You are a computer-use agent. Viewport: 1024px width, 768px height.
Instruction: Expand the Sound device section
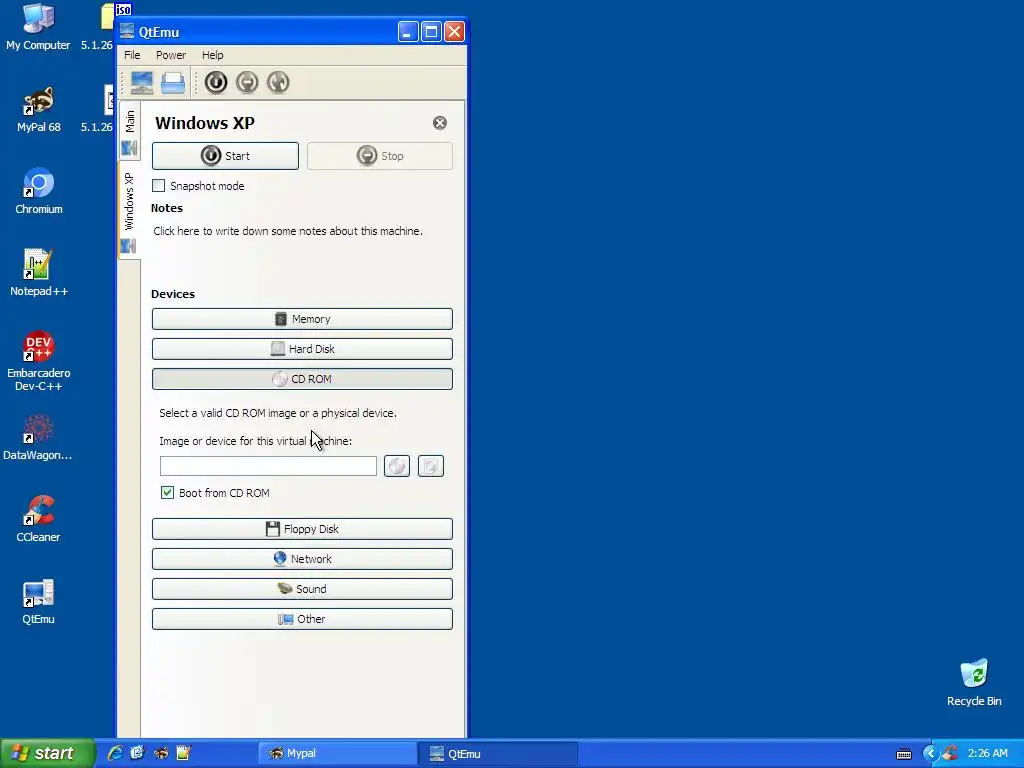point(302,589)
